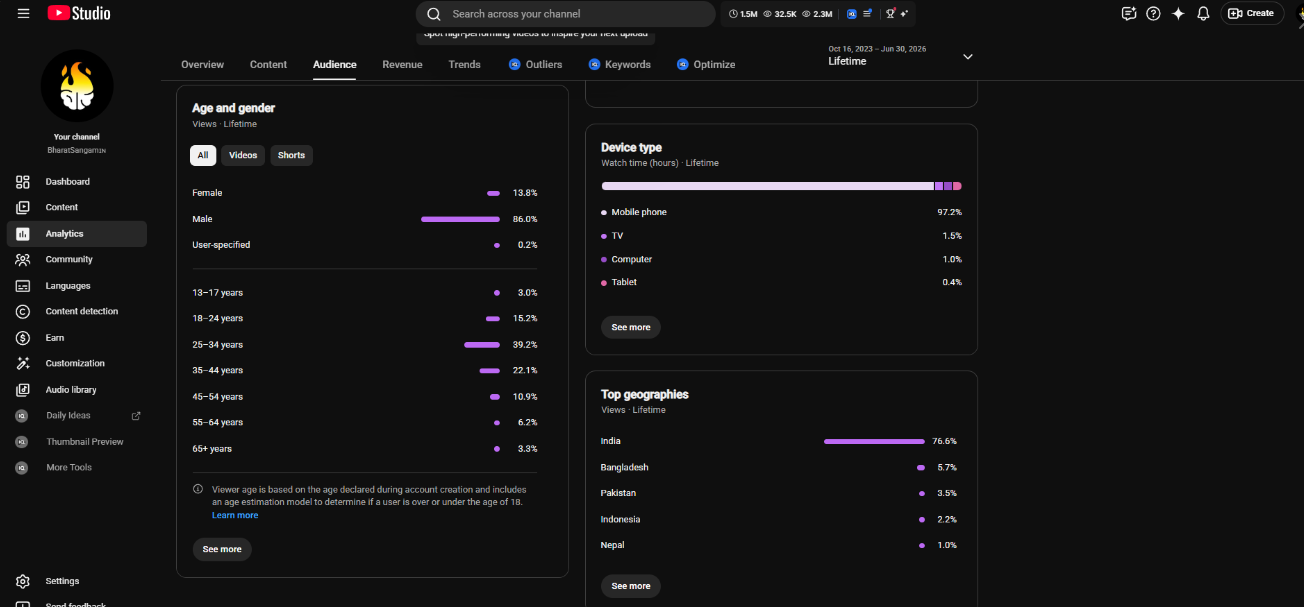The height and width of the screenshot is (607, 1304).
Task: Expand See more under Top geographies
Action: click(x=631, y=586)
